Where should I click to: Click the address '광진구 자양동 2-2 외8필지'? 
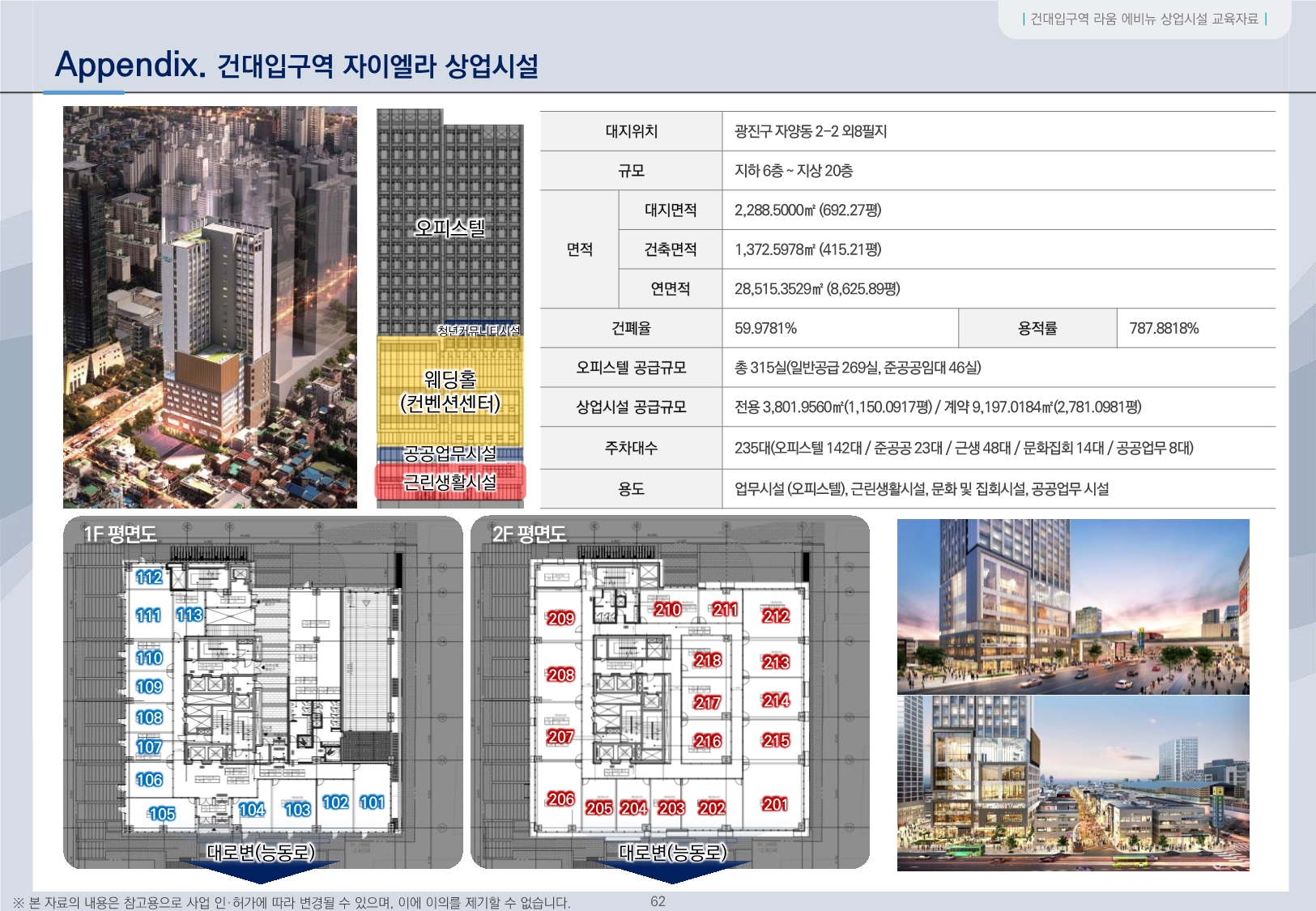[811, 131]
